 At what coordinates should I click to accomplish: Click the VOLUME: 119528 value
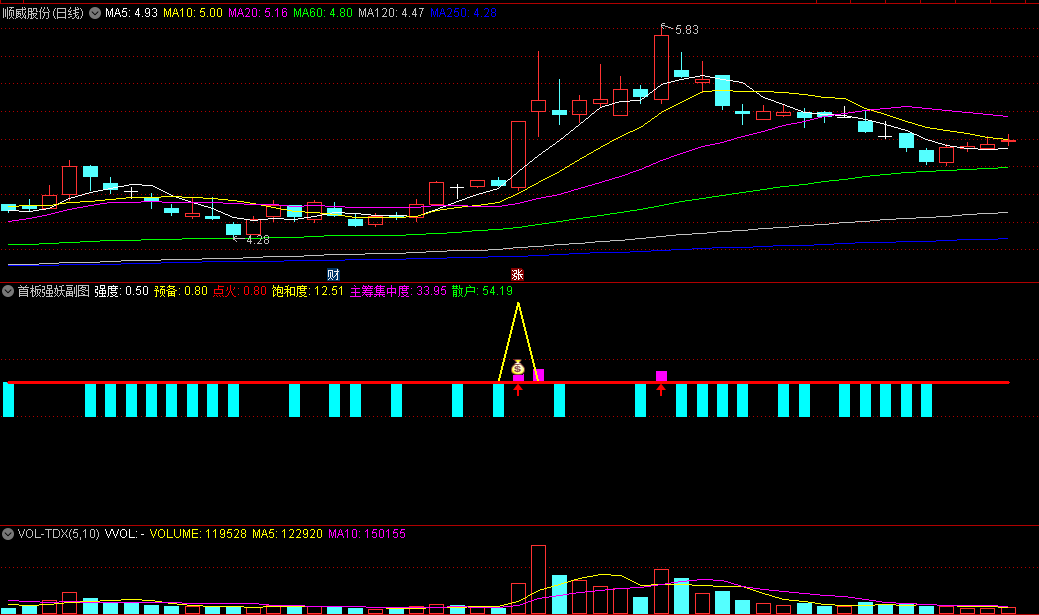tap(198, 533)
